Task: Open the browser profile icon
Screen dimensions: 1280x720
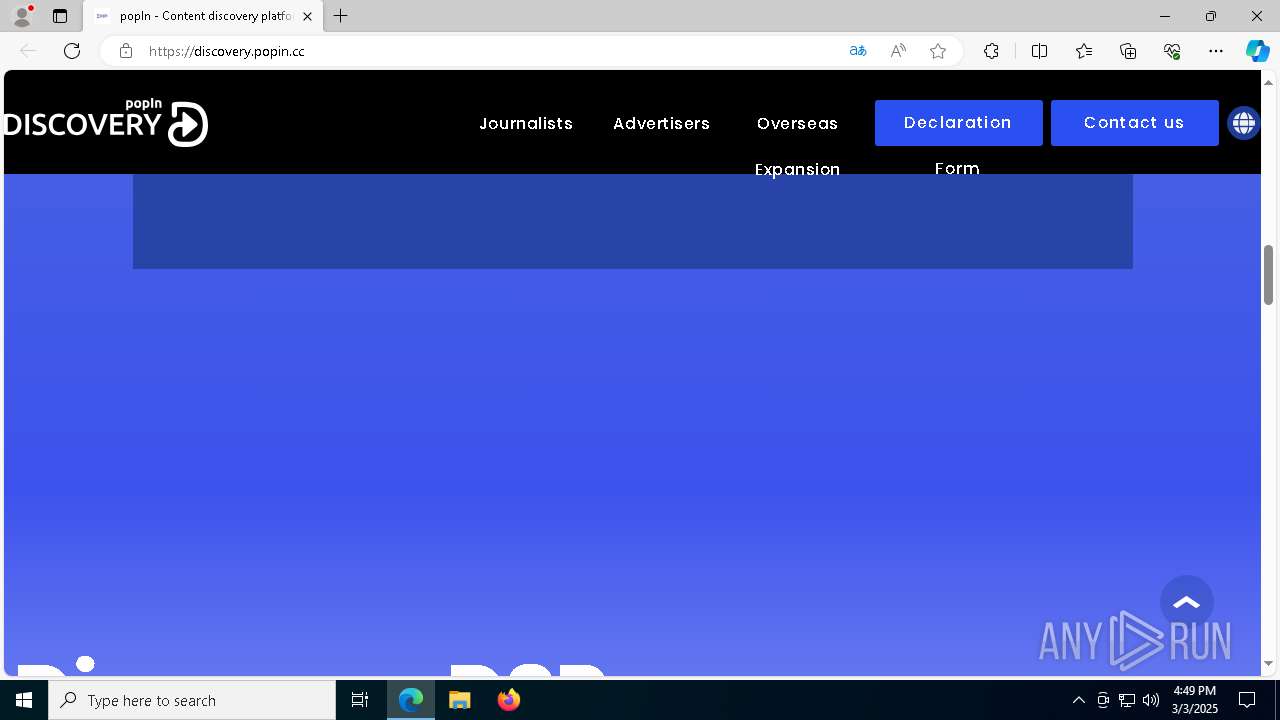Action: [21, 16]
